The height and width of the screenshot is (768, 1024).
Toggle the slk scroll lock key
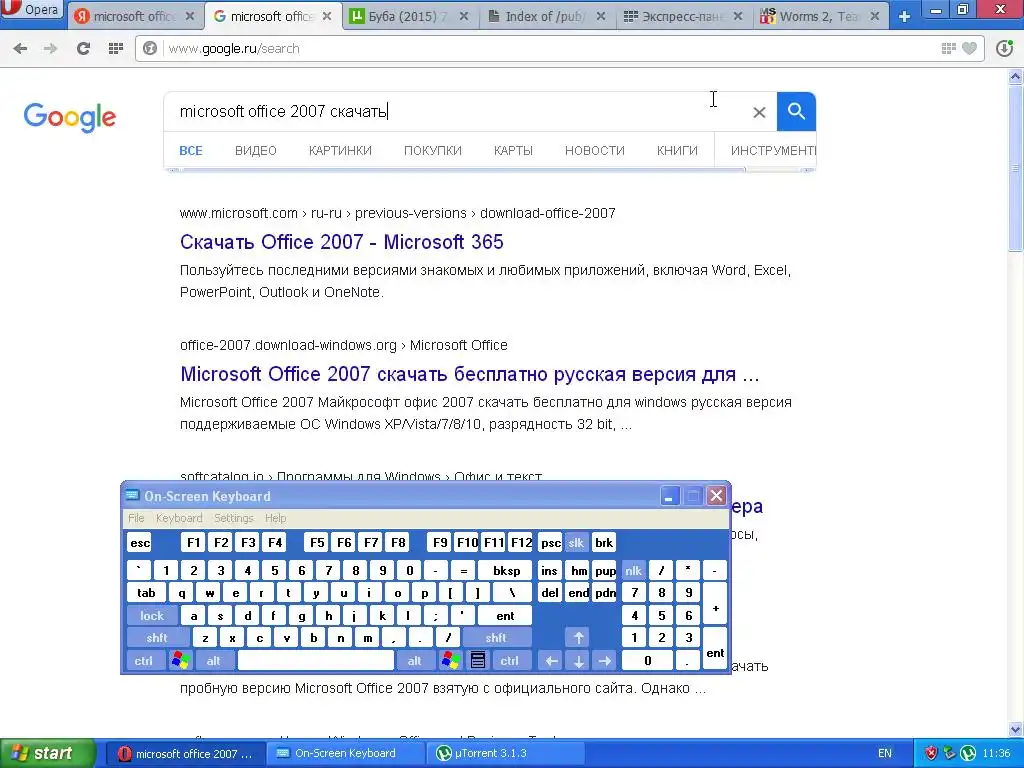coord(576,543)
